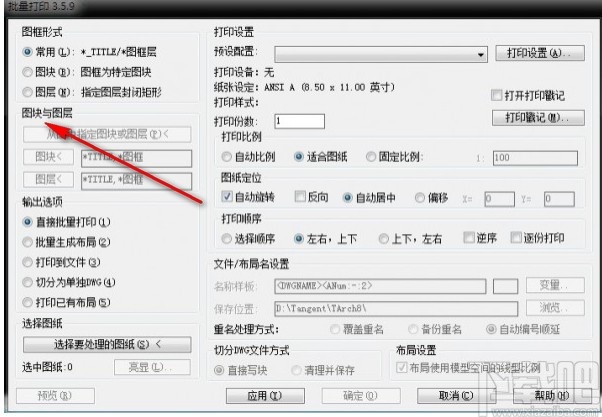Select 自动编号顺延 duplicate handling option
This screenshot has height=417, width=602.
491,329
